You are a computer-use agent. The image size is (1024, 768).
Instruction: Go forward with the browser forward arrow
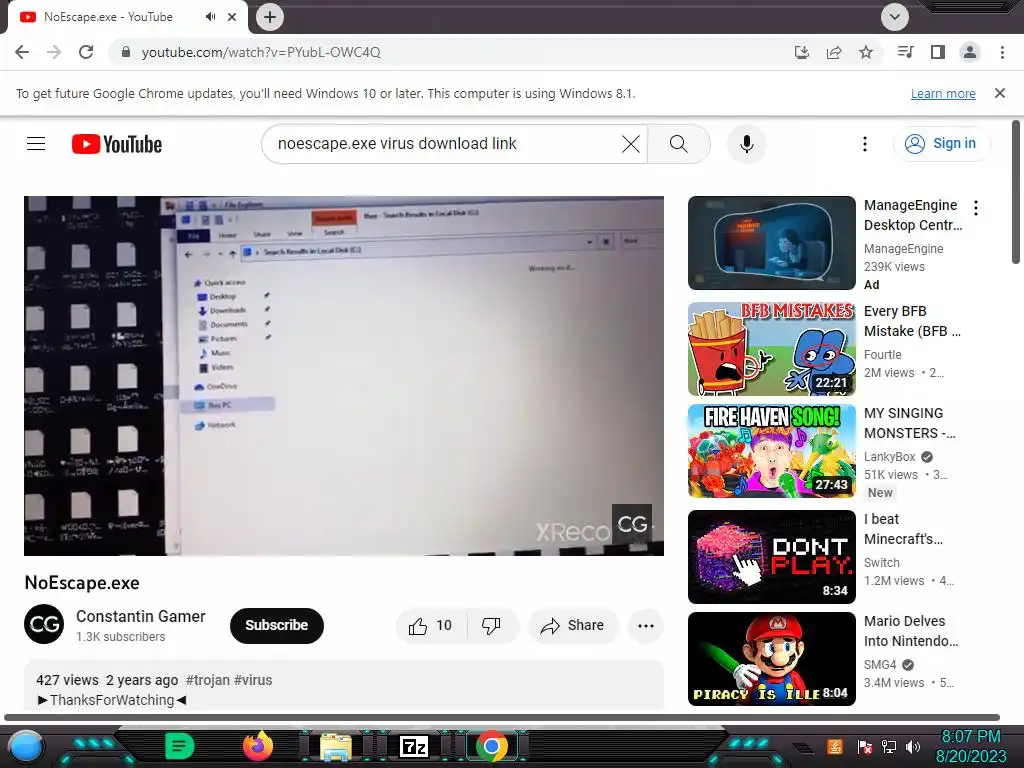tap(54, 52)
